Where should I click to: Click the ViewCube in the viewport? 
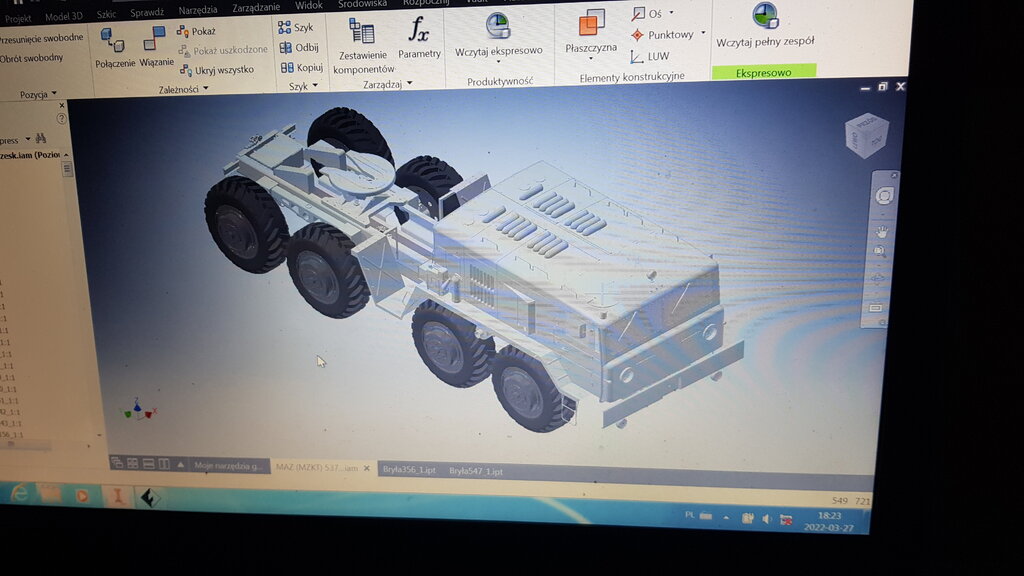tap(865, 134)
